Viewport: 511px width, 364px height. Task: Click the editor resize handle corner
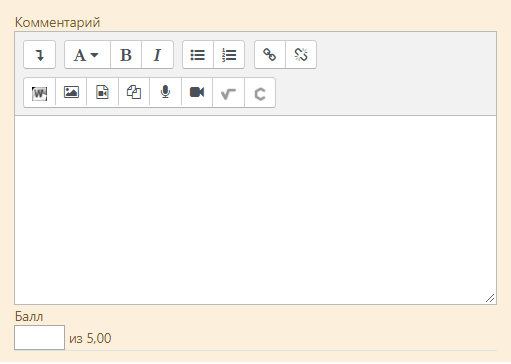point(490,298)
